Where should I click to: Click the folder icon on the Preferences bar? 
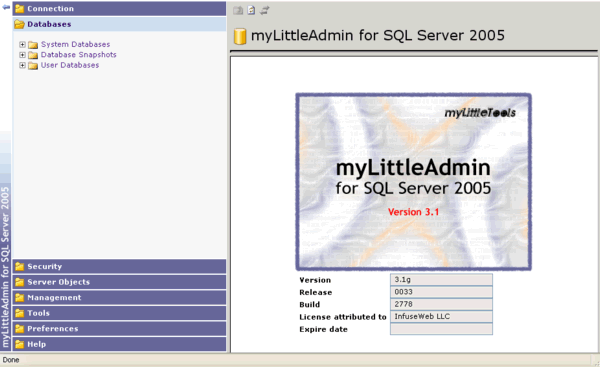[x=20, y=329]
